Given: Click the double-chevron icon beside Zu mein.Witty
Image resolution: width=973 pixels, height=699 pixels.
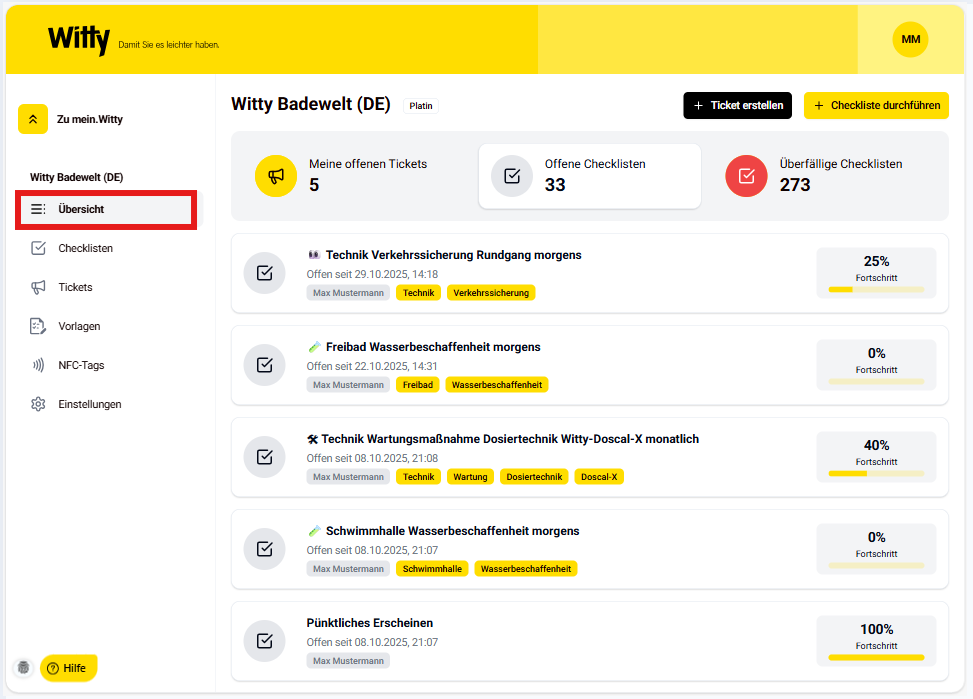Looking at the screenshot, I should 33,119.
